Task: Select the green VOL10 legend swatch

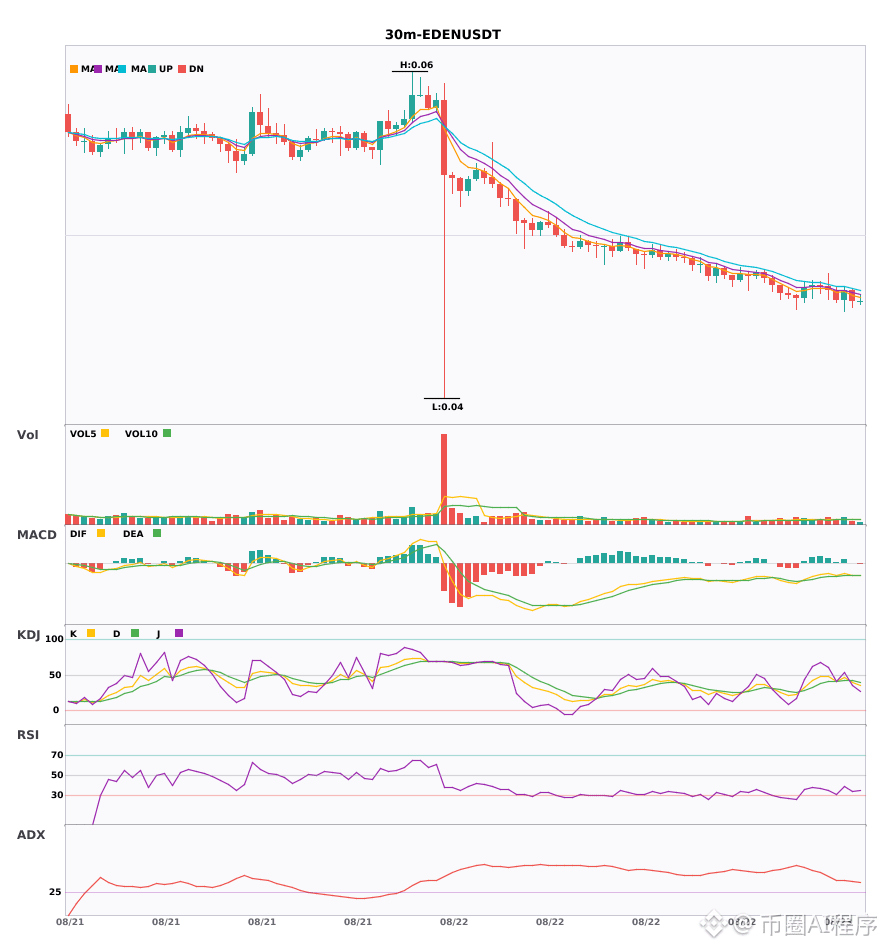Action: (x=167, y=433)
